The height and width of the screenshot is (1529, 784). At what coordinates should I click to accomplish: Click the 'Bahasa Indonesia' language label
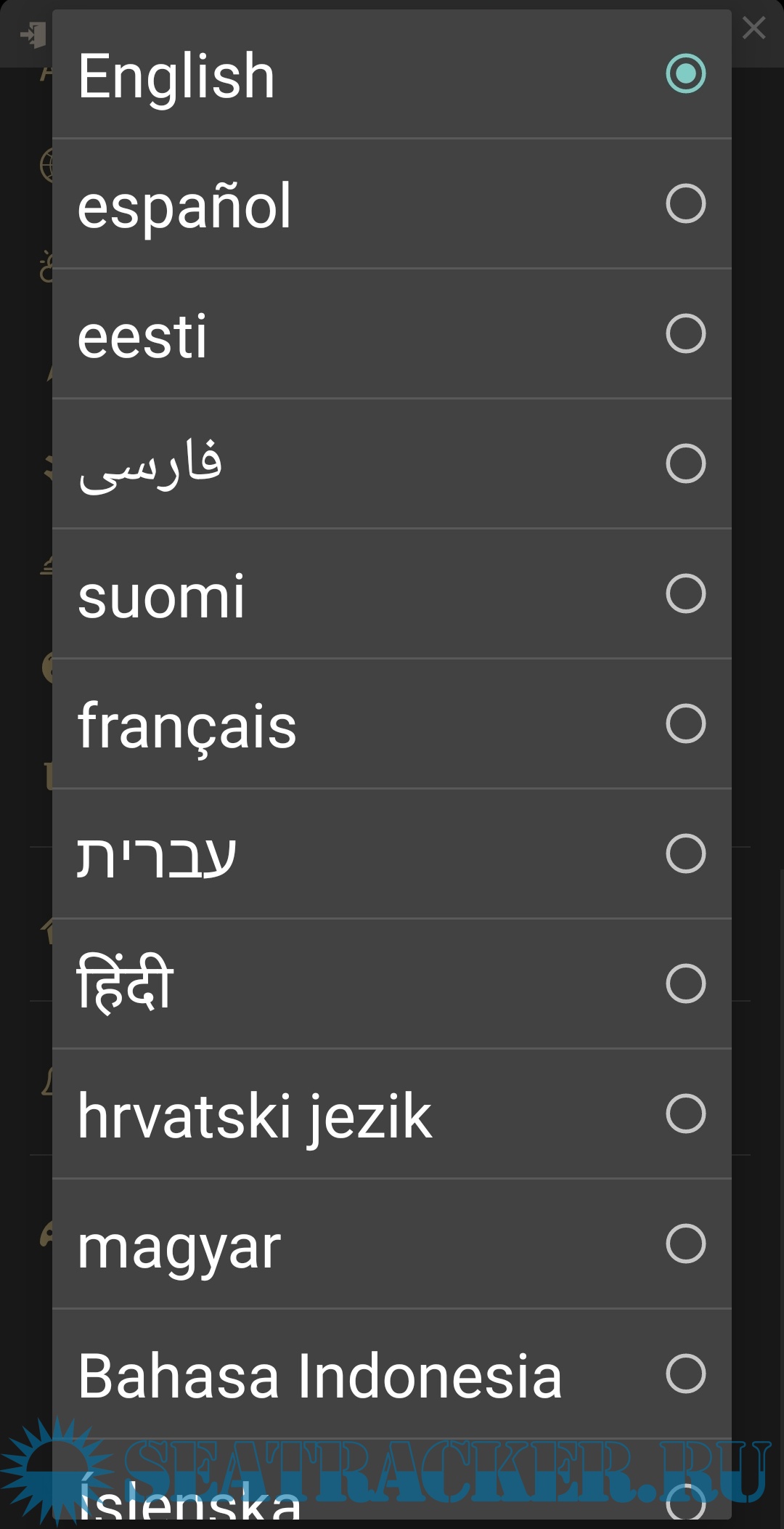pos(319,1376)
